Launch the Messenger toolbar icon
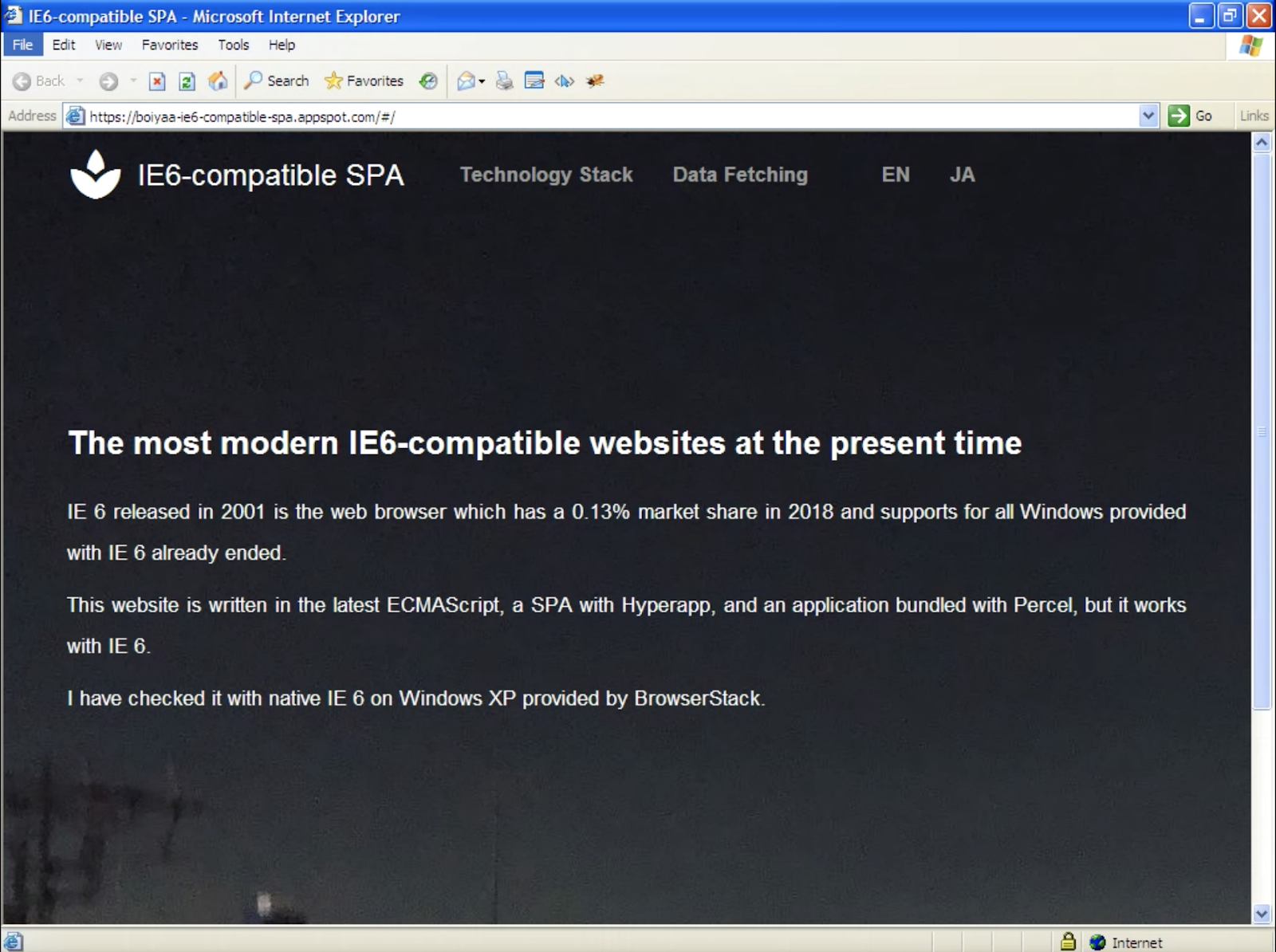 (595, 81)
